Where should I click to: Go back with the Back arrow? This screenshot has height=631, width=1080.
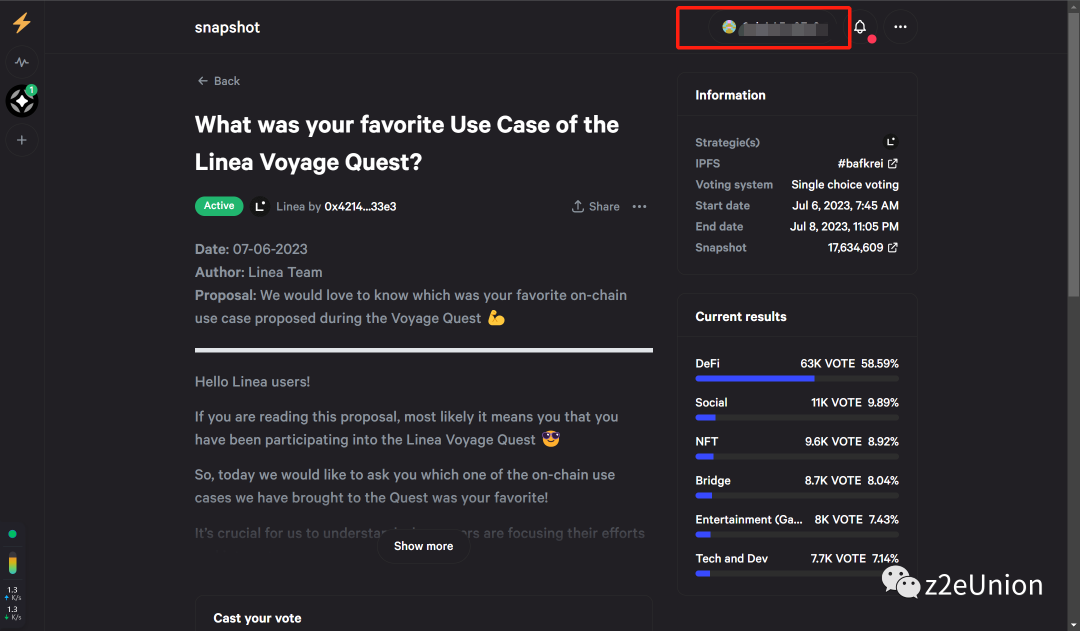point(218,81)
